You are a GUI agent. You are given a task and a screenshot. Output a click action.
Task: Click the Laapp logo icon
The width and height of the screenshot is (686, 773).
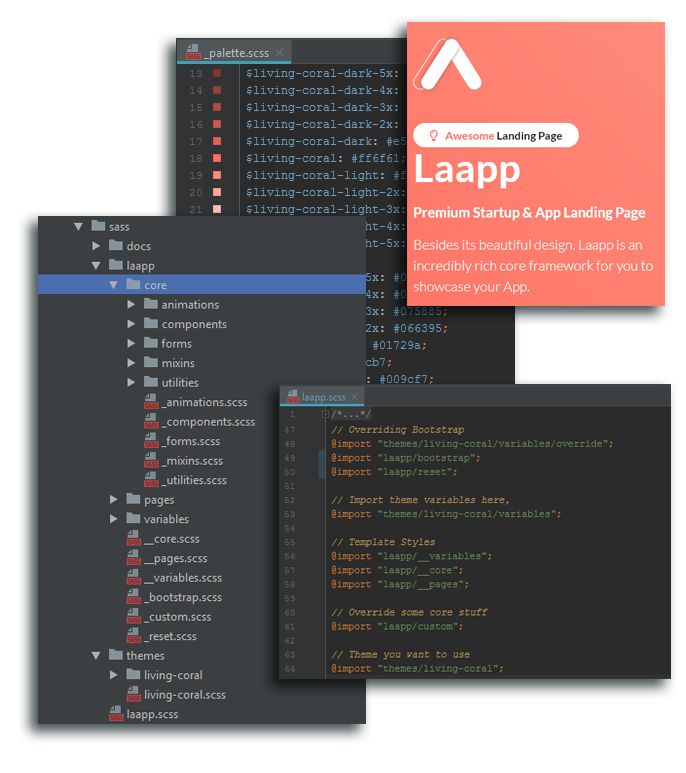(x=448, y=64)
